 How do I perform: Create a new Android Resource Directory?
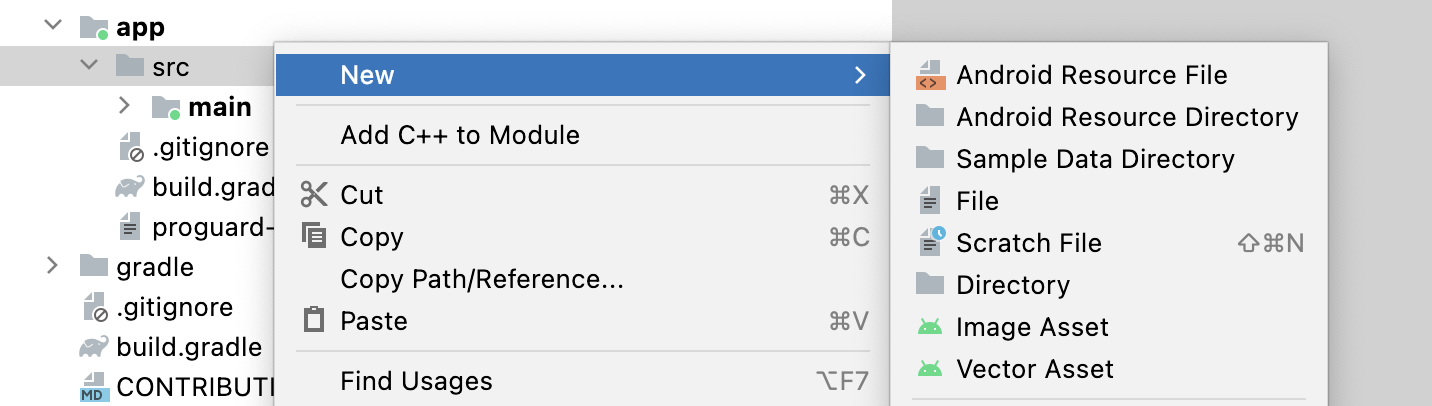point(1127,117)
